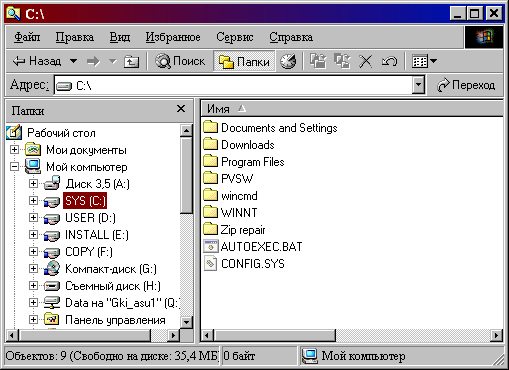Expand the SYS (C:) tree node

pyautogui.click(x=33, y=200)
